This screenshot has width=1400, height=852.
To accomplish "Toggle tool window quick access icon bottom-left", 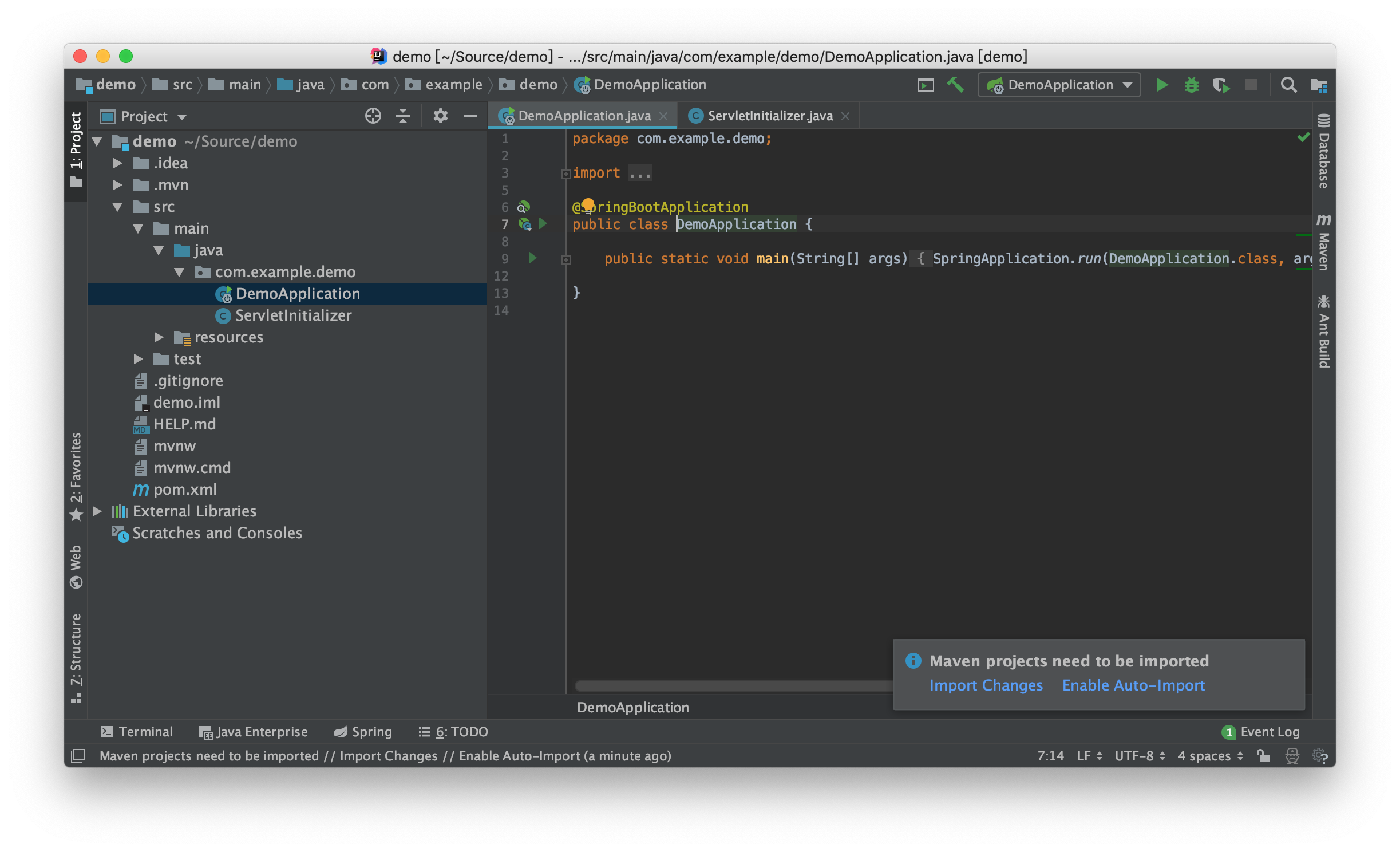I will coord(78,756).
